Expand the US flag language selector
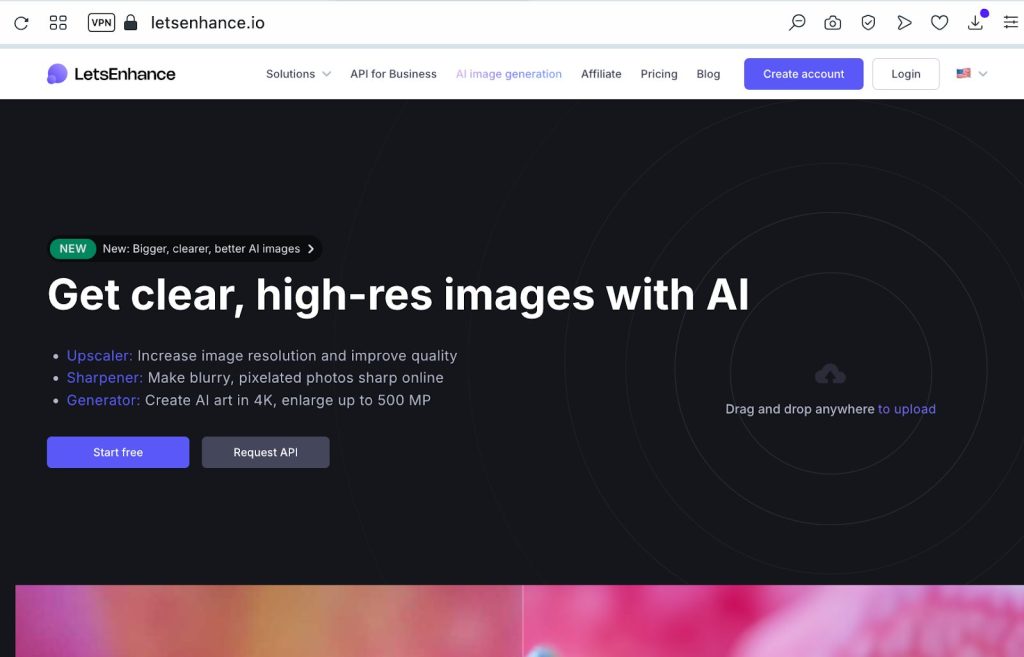Viewport: 1024px width, 657px height. click(972, 73)
